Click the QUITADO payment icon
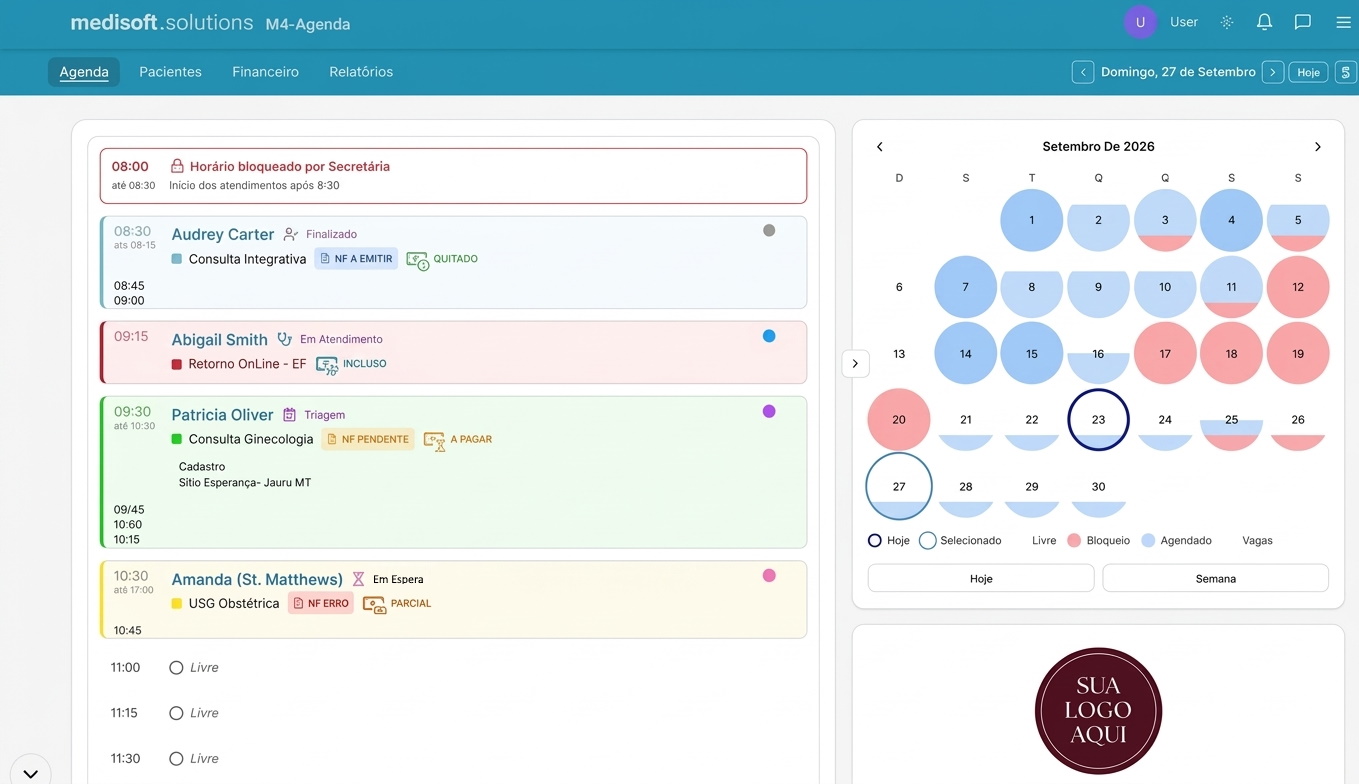The width and height of the screenshot is (1359, 784). click(417, 260)
